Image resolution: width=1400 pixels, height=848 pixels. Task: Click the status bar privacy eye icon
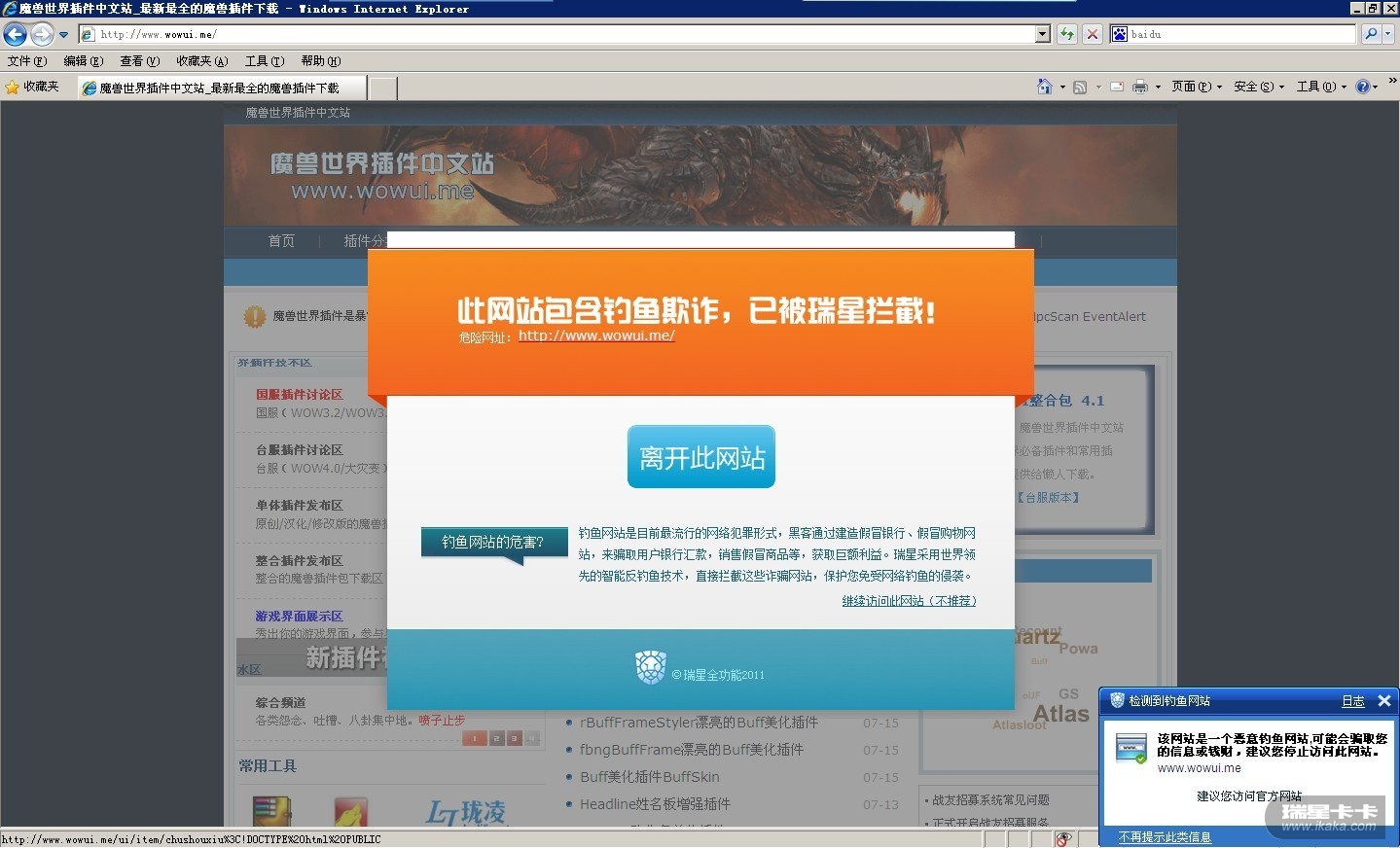click(x=1064, y=839)
